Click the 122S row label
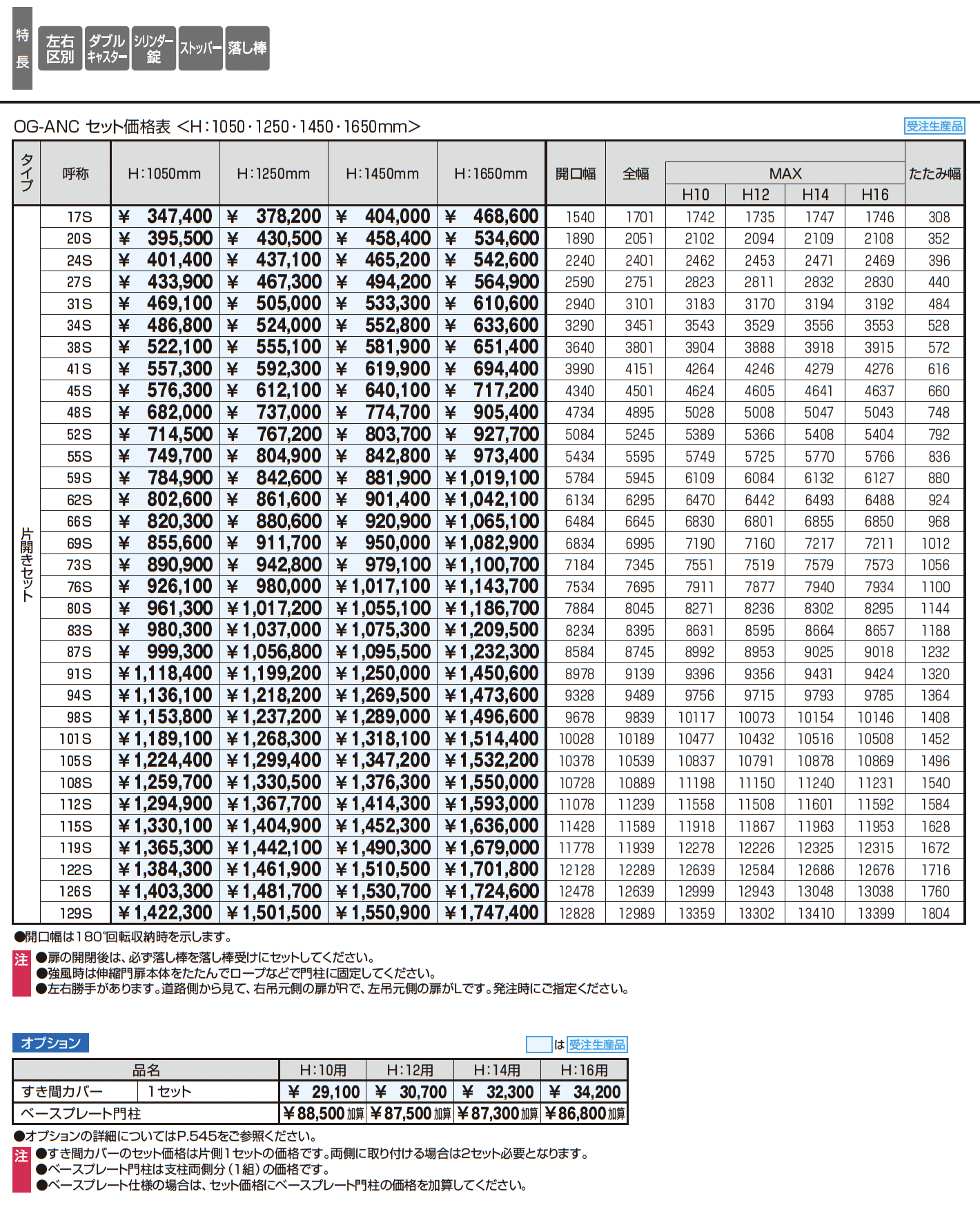This screenshot has height=1205, width=980. coord(76,870)
